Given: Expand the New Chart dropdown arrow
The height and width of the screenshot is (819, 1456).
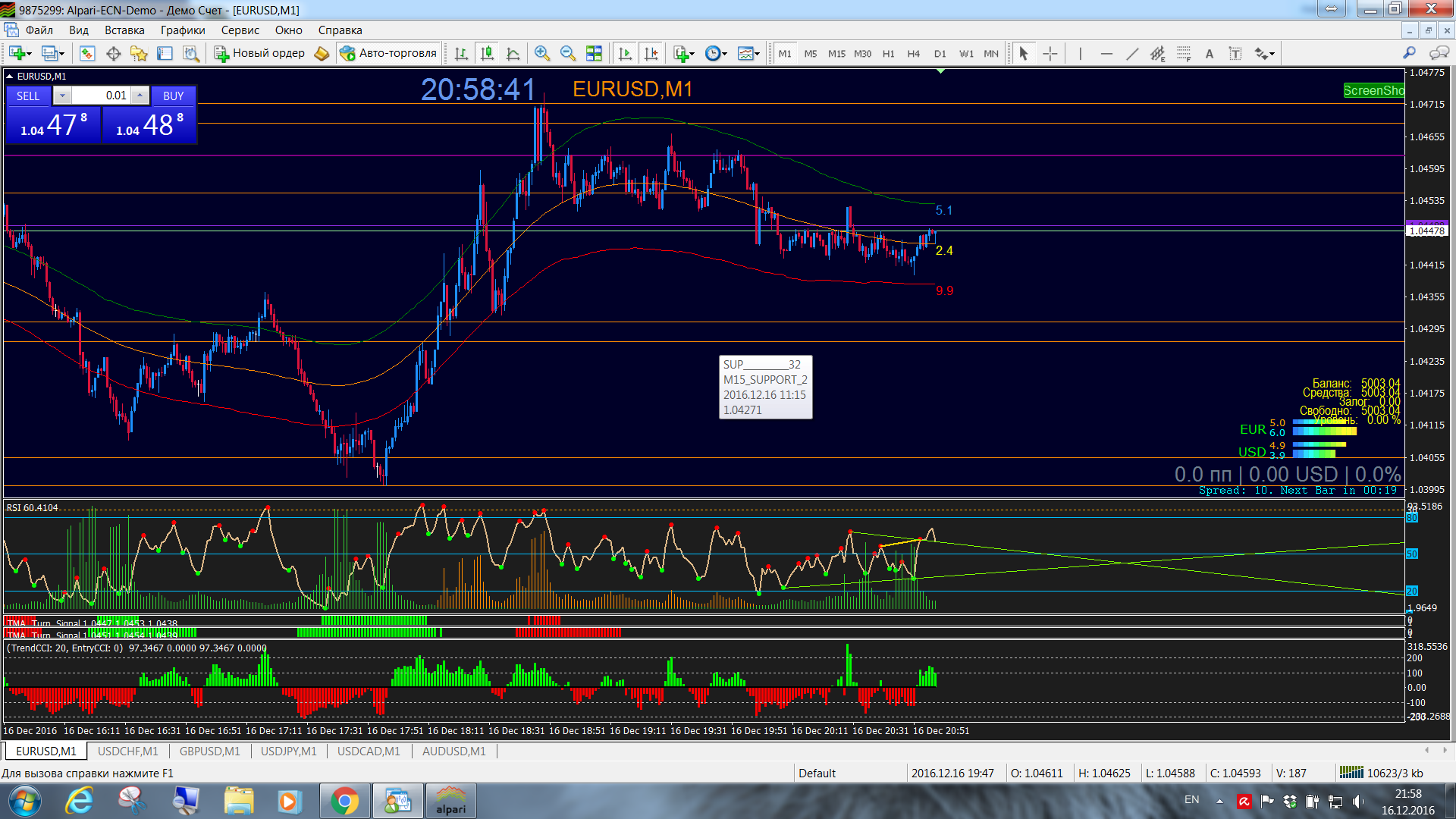Looking at the screenshot, I should [30, 54].
